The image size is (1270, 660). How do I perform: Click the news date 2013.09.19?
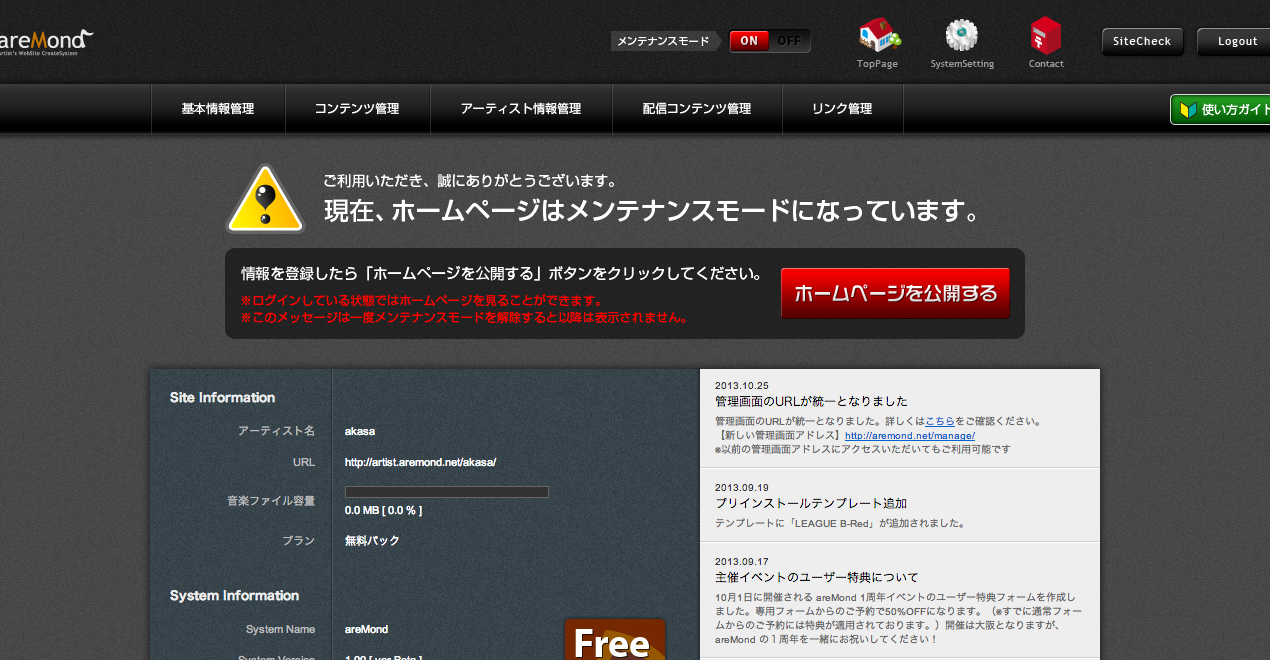point(741,487)
